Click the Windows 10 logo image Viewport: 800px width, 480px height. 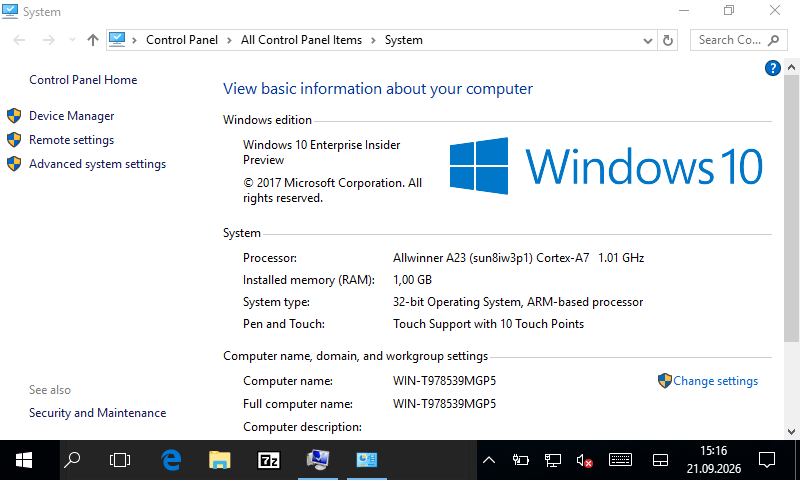point(606,166)
